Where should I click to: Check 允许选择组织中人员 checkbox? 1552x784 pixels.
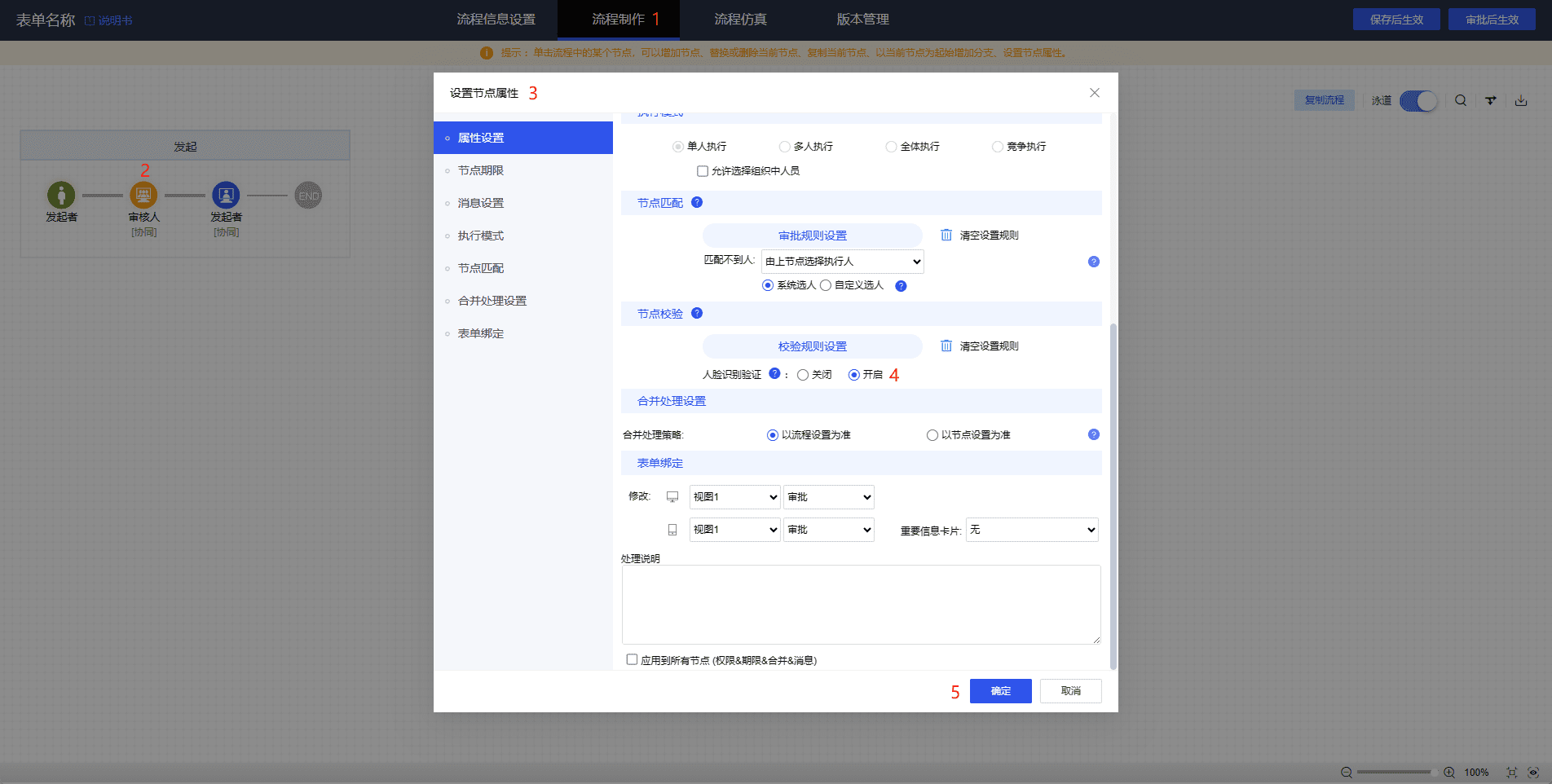point(703,171)
